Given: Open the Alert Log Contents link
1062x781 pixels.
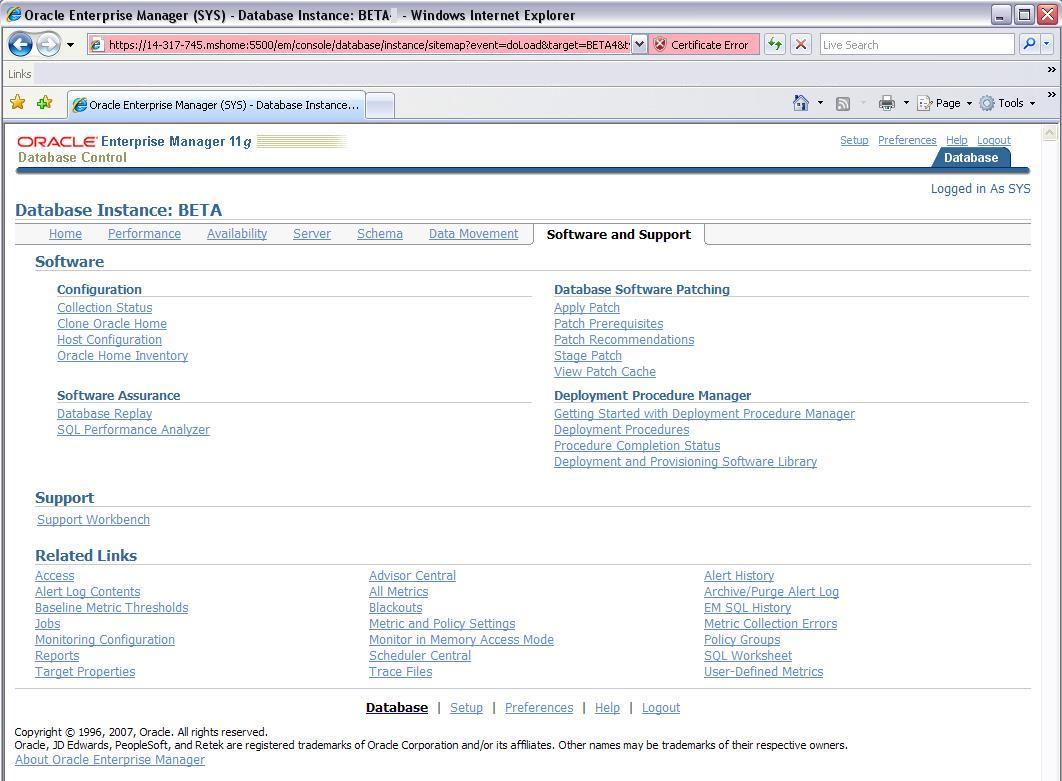Looking at the screenshot, I should pos(87,592).
